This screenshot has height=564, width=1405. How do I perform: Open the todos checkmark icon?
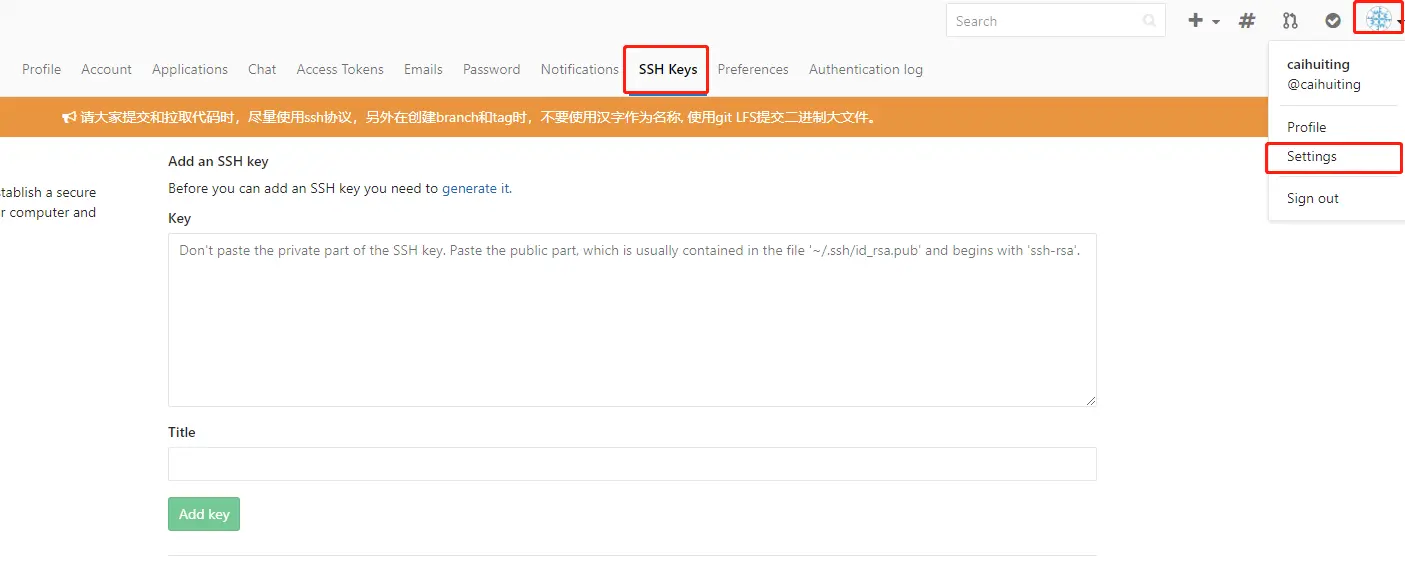coord(1333,20)
